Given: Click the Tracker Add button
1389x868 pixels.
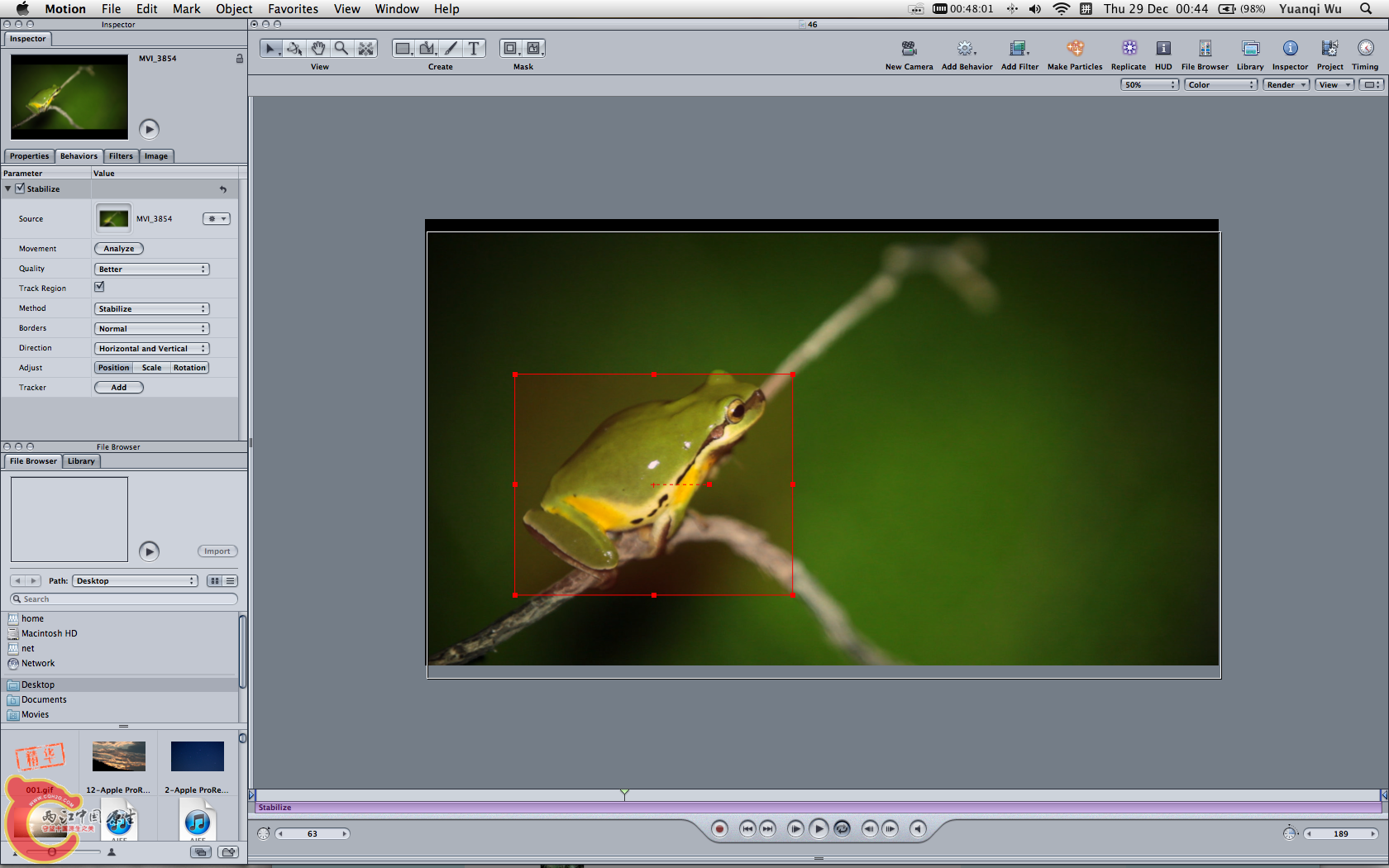Looking at the screenshot, I should tap(119, 388).
